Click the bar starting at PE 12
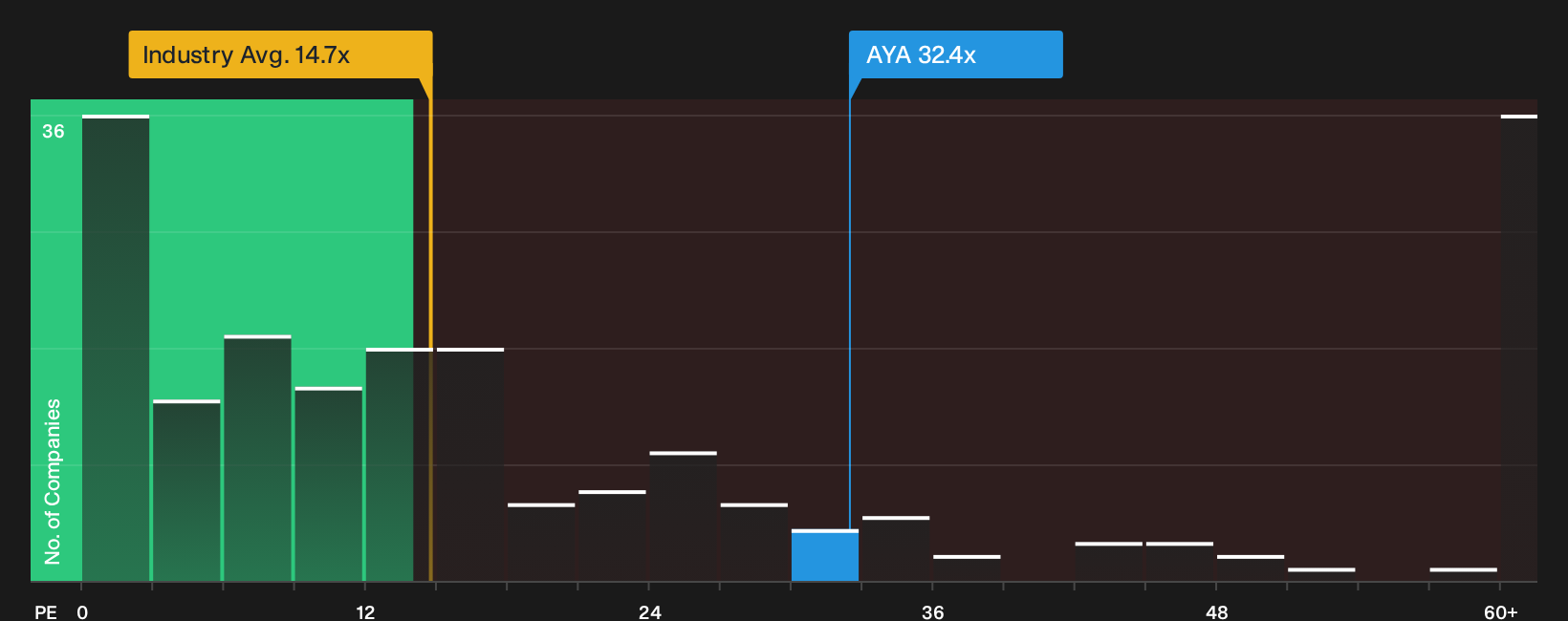The width and height of the screenshot is (1568, 621). [x=399, y=464]
